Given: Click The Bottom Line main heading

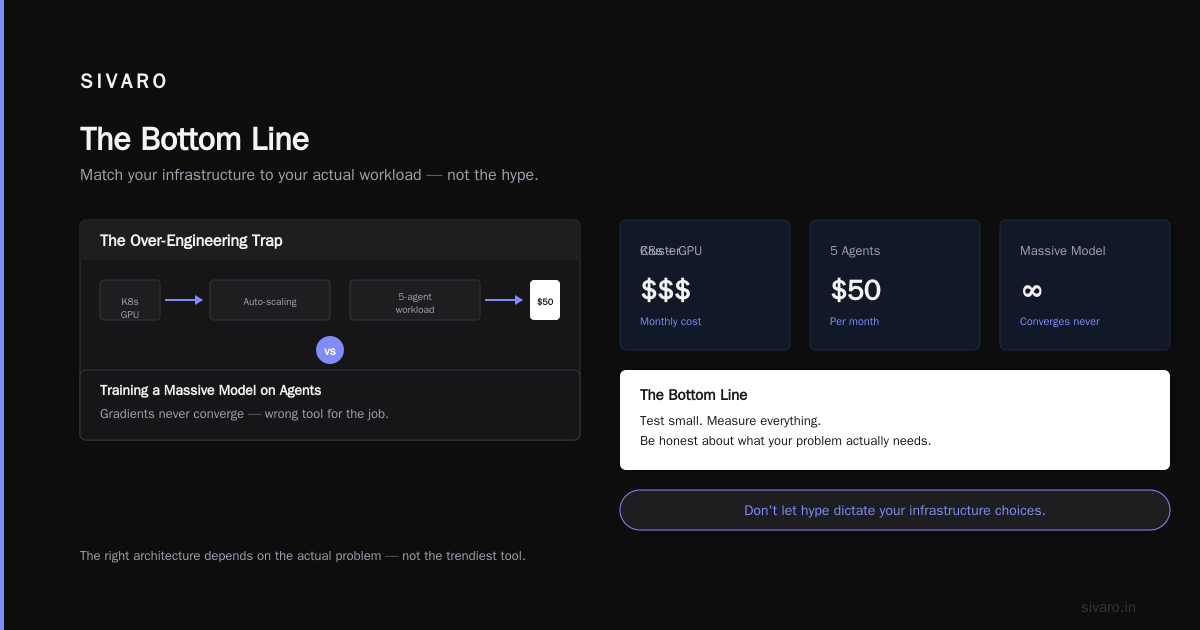Looking at the screenshot, I should click(x=195, y=139).
